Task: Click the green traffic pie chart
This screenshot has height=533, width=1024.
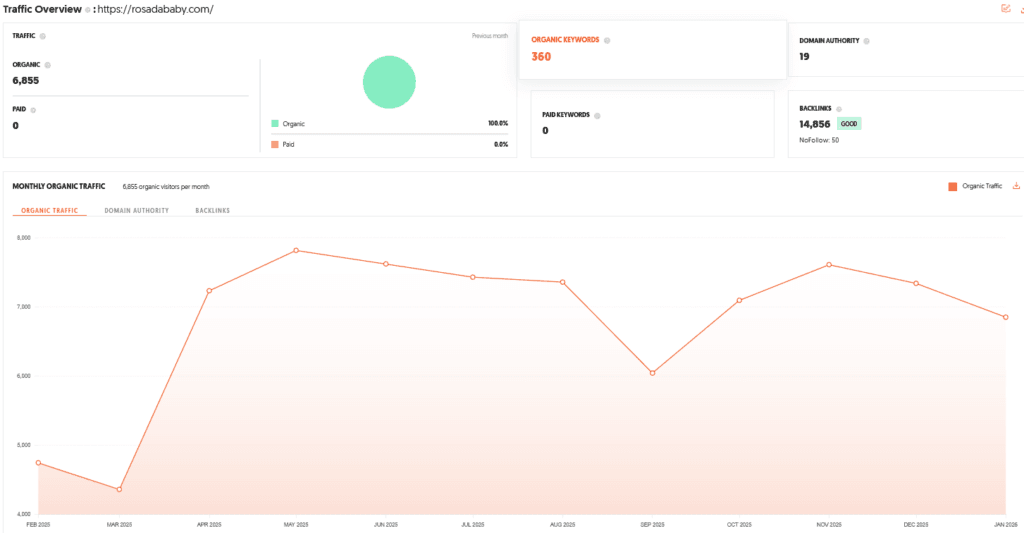Action: (389, 81)
